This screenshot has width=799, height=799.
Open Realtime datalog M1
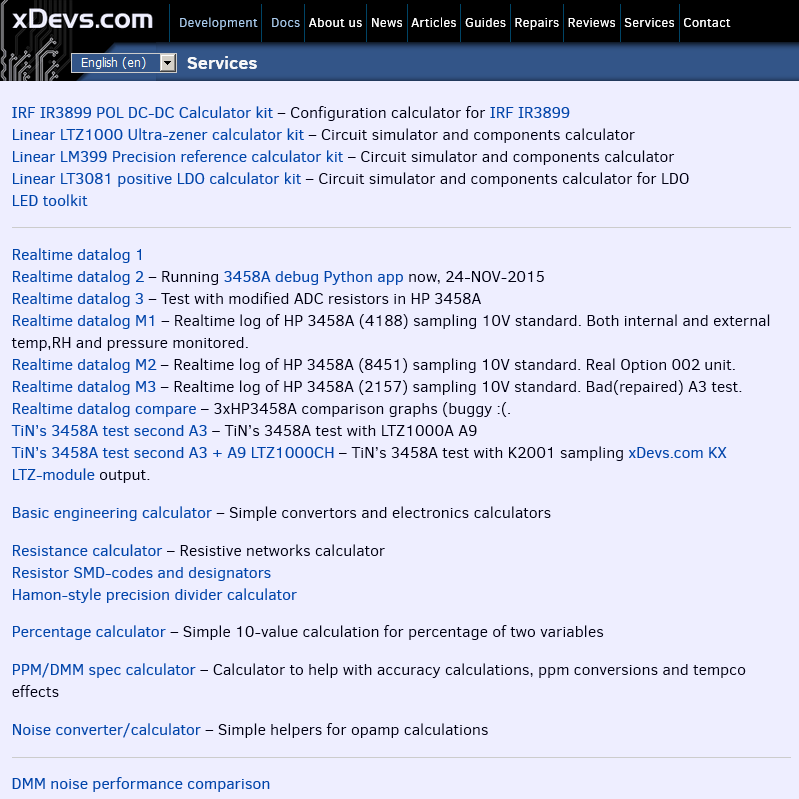click(84, 321)
